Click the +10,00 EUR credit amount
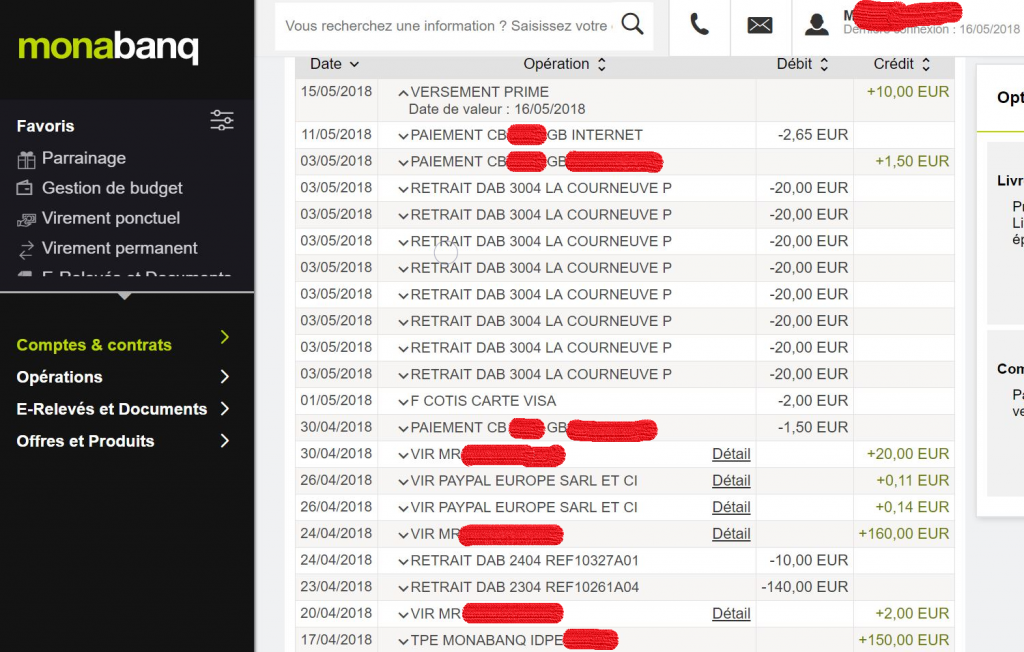This screenshot has width=1024, height=652. click(x=908, y=92)
